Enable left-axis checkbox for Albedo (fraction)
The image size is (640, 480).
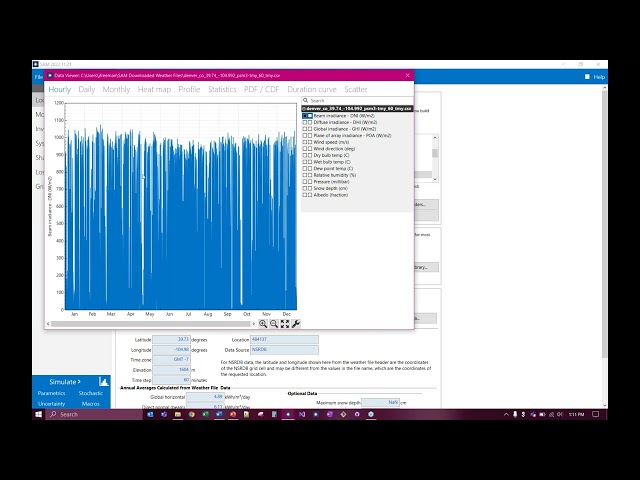(x=304, y=195)
